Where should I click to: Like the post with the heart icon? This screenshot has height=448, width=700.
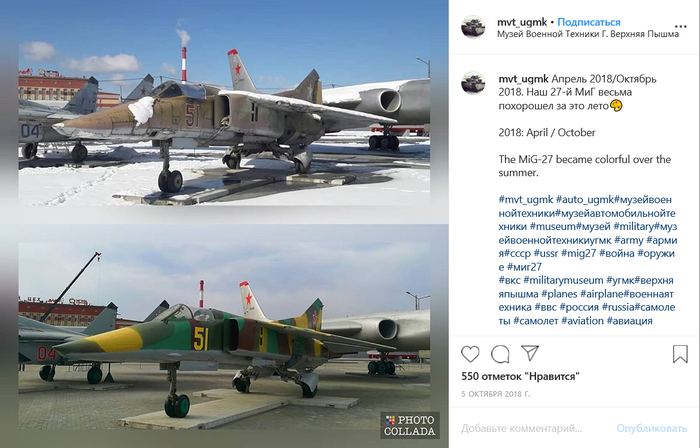pyautogui.click(x=470, y=354)
